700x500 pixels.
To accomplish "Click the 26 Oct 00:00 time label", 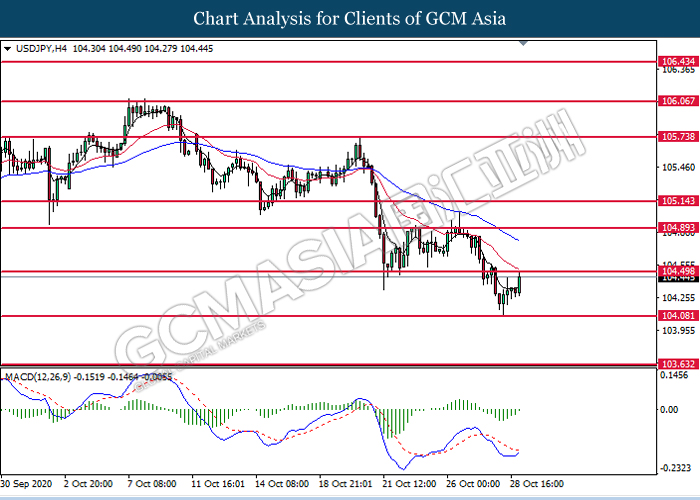I will coord(473,484).
